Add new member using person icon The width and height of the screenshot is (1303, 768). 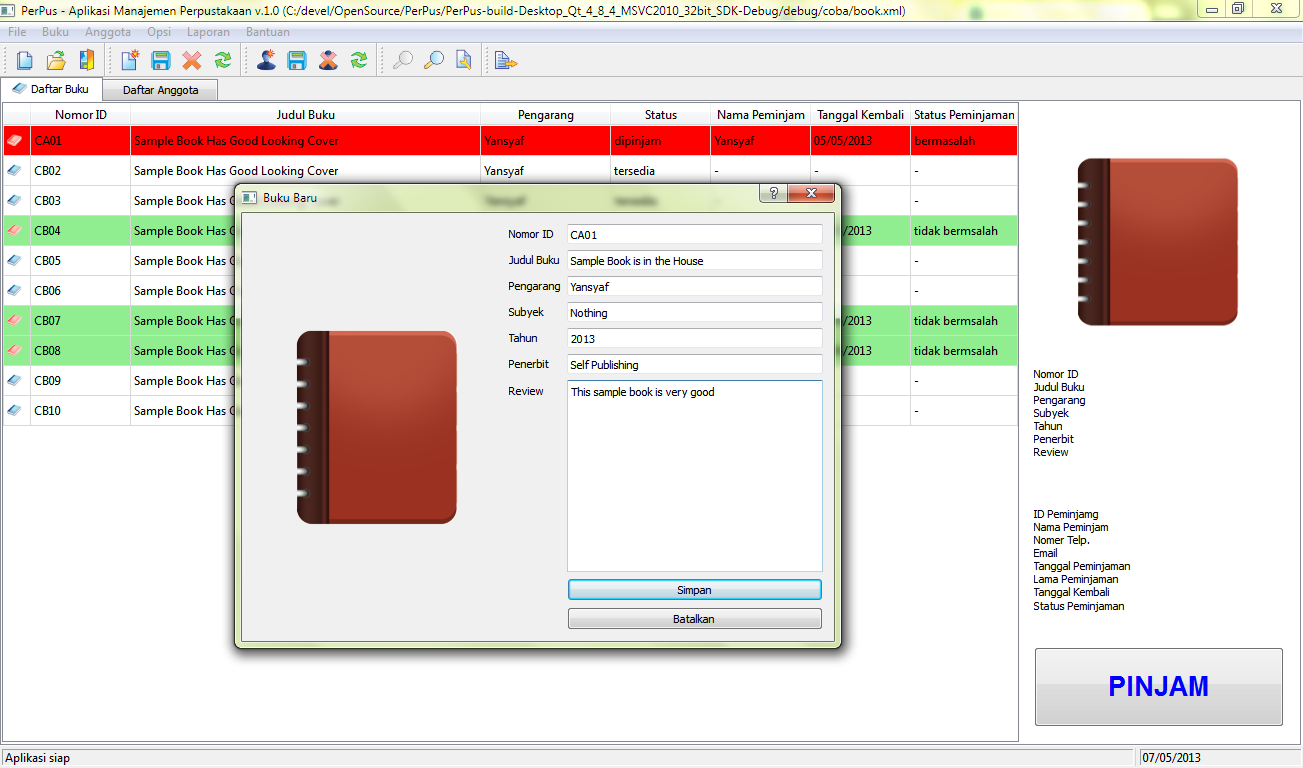coord(266,61)
